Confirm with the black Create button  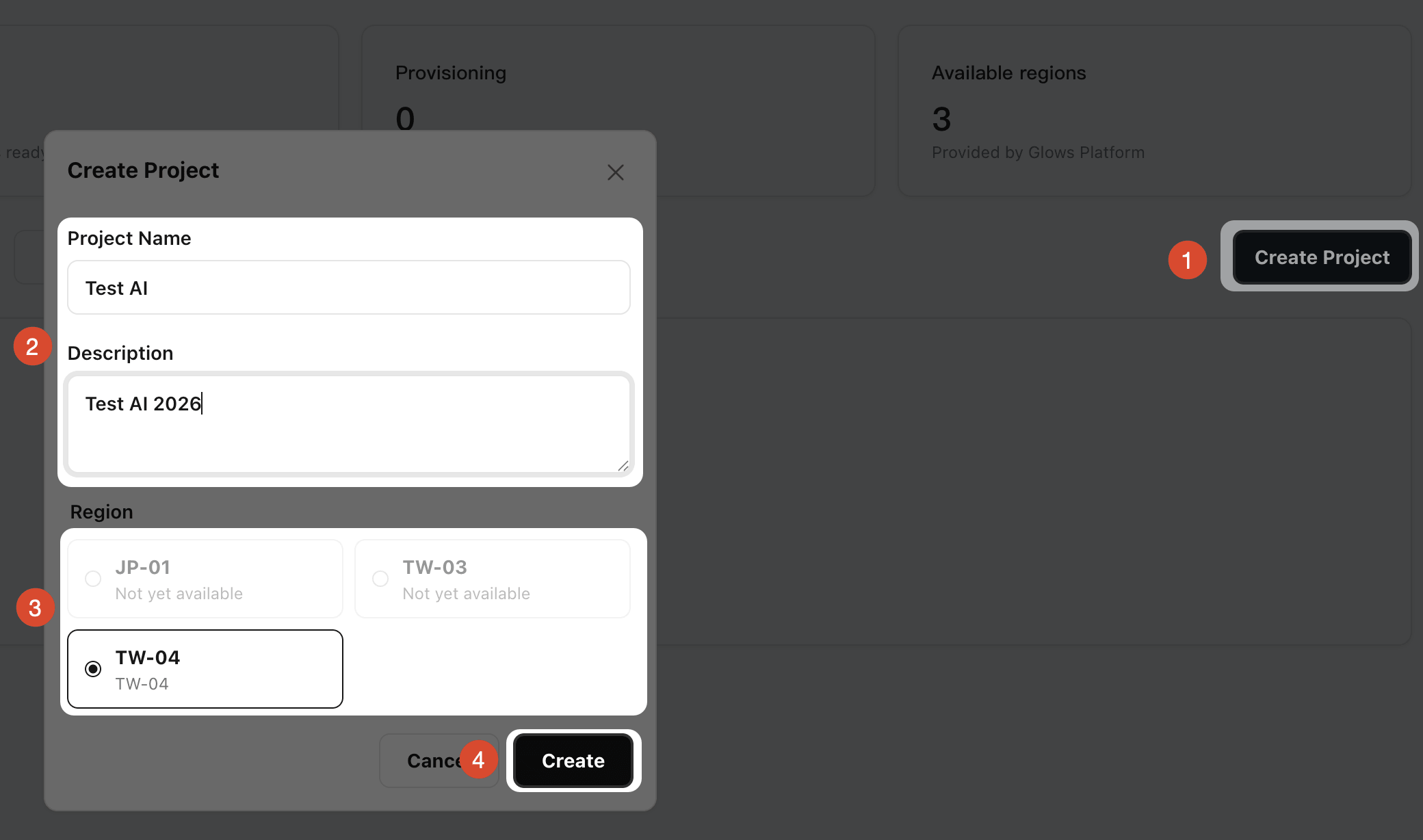[x=573, y=761]
